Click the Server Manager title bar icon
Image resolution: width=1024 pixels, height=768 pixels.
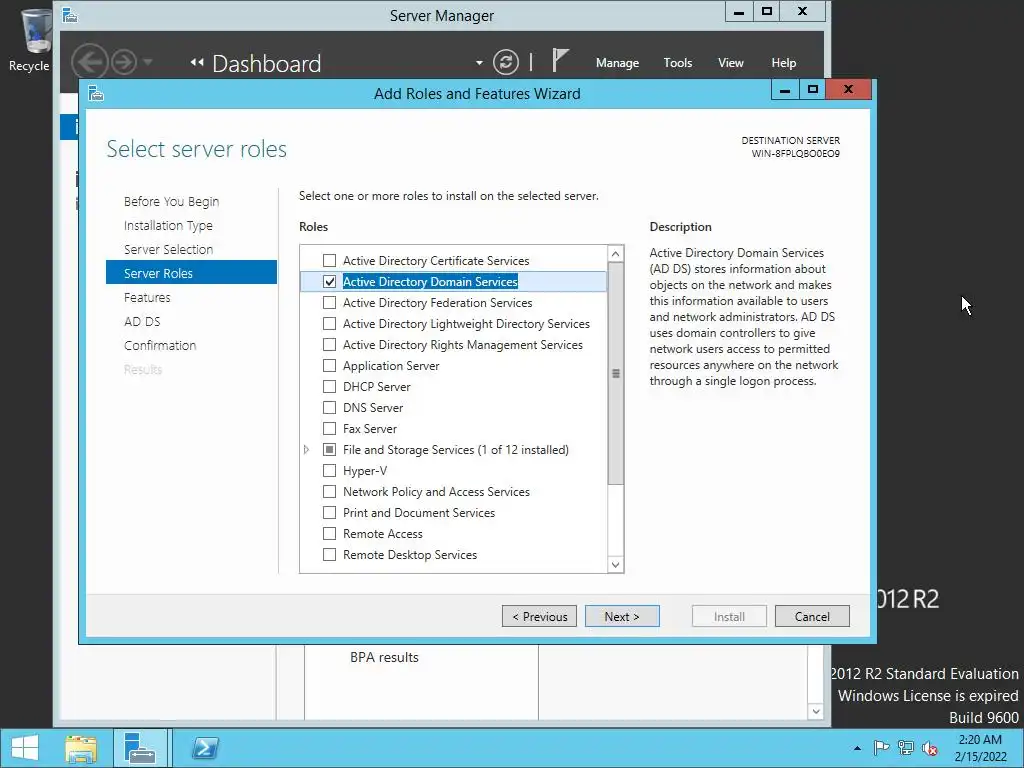[70, 14]
